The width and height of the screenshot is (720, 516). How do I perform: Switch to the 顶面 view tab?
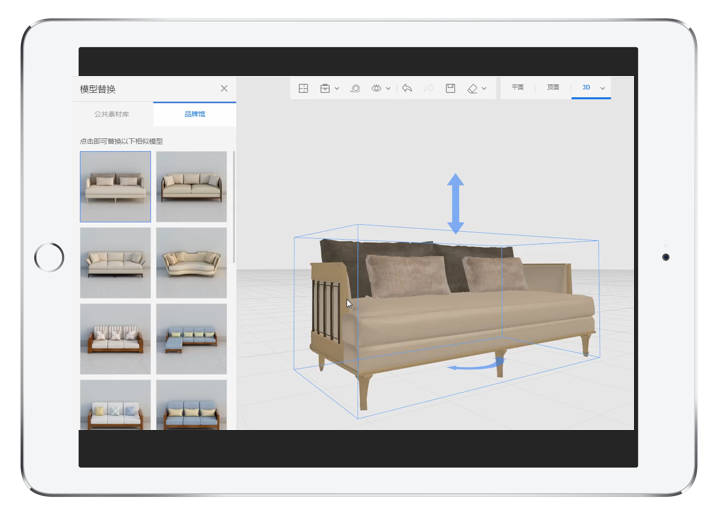(553, 88)
